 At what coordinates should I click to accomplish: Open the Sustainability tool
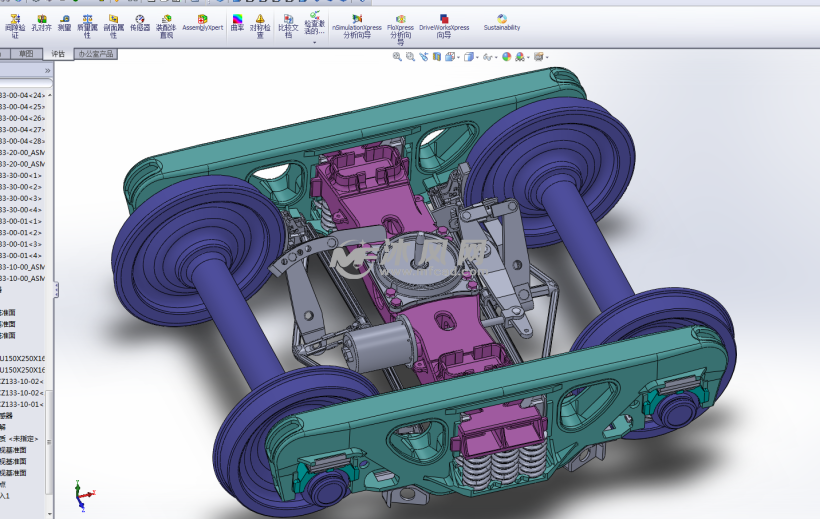click(x=502, y=22)
